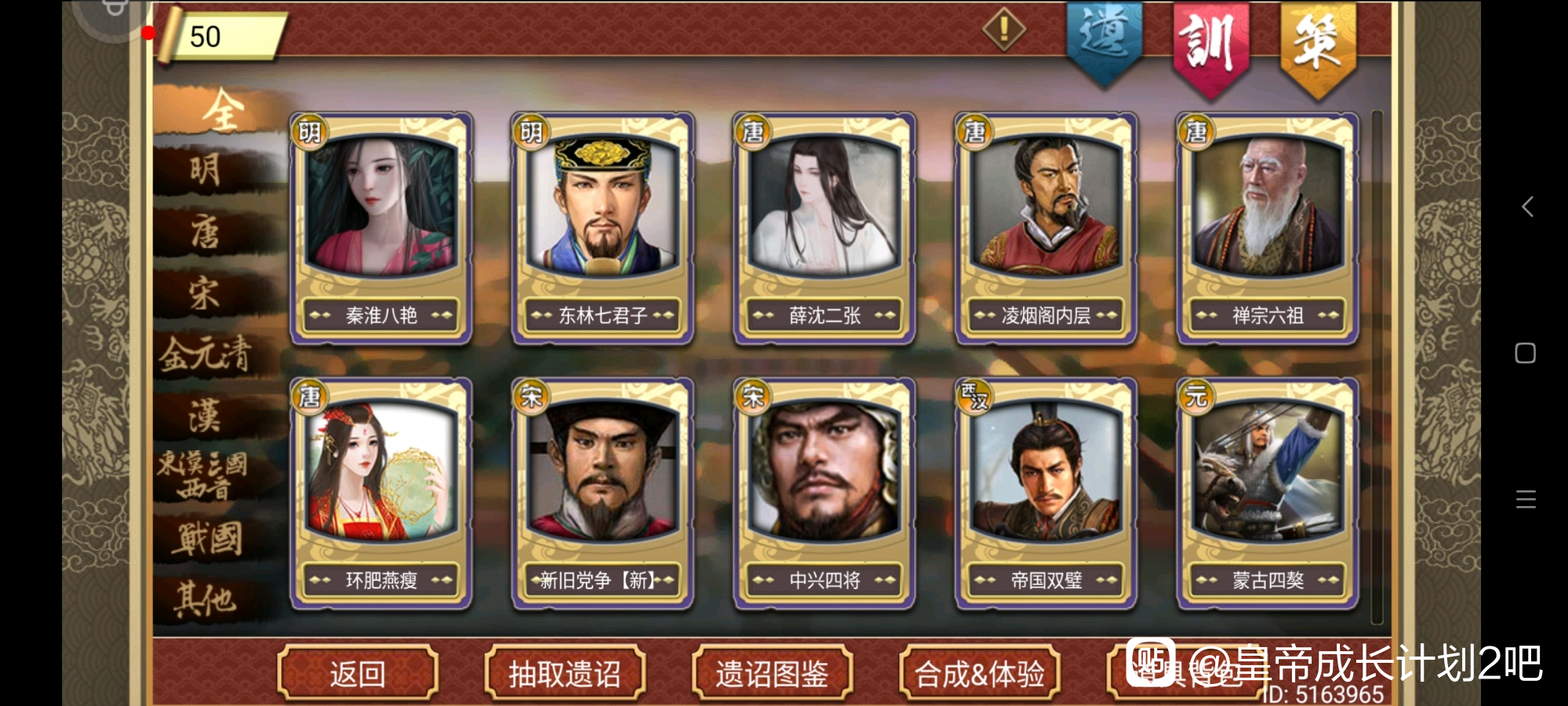
Task: Choose the 蒙古四獒 card
Action: click(1268, 493)
